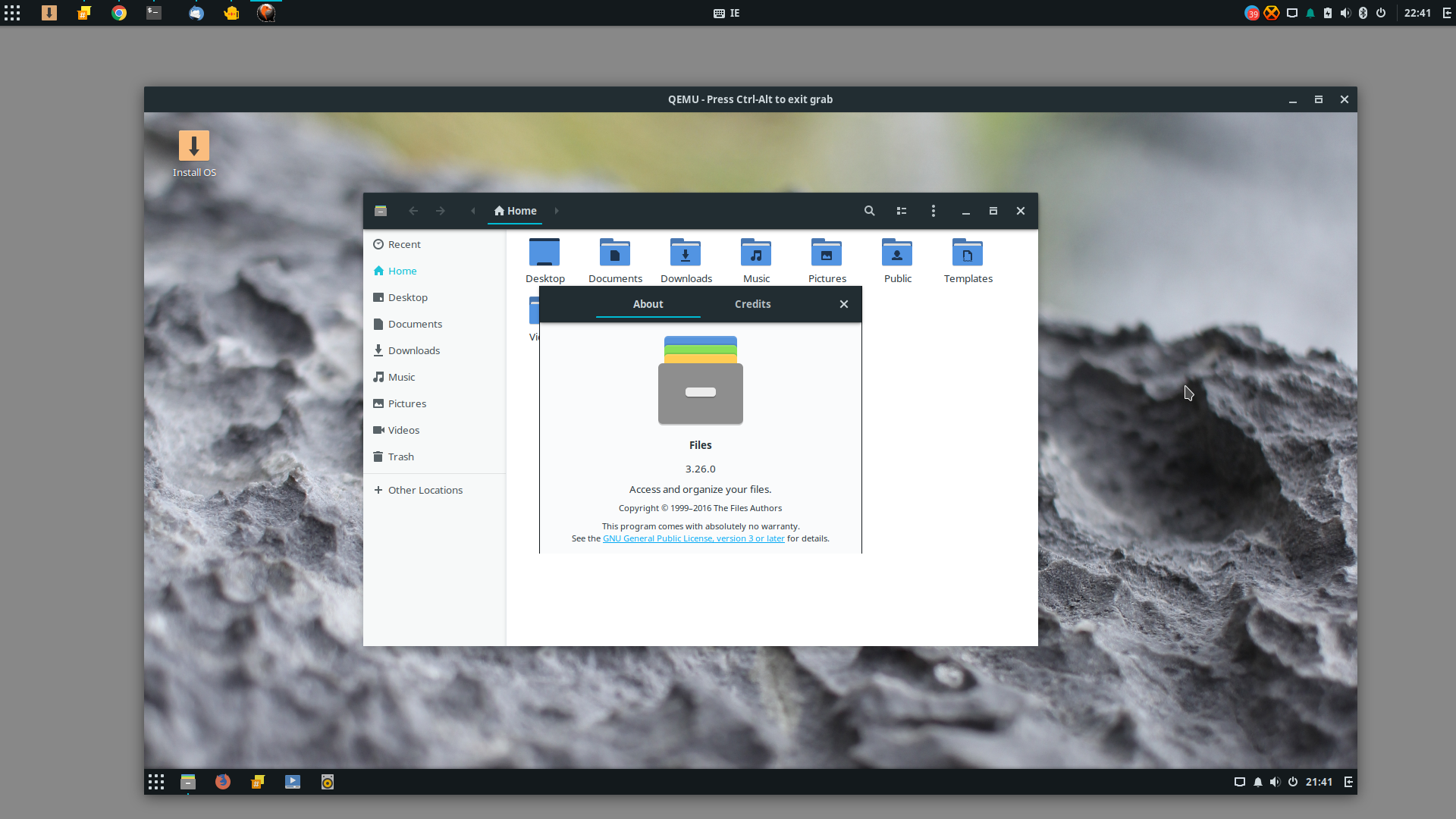Go forward in Files navigation
The width and height of the screenshot is (1456, 819).
[x=441, y=211]
